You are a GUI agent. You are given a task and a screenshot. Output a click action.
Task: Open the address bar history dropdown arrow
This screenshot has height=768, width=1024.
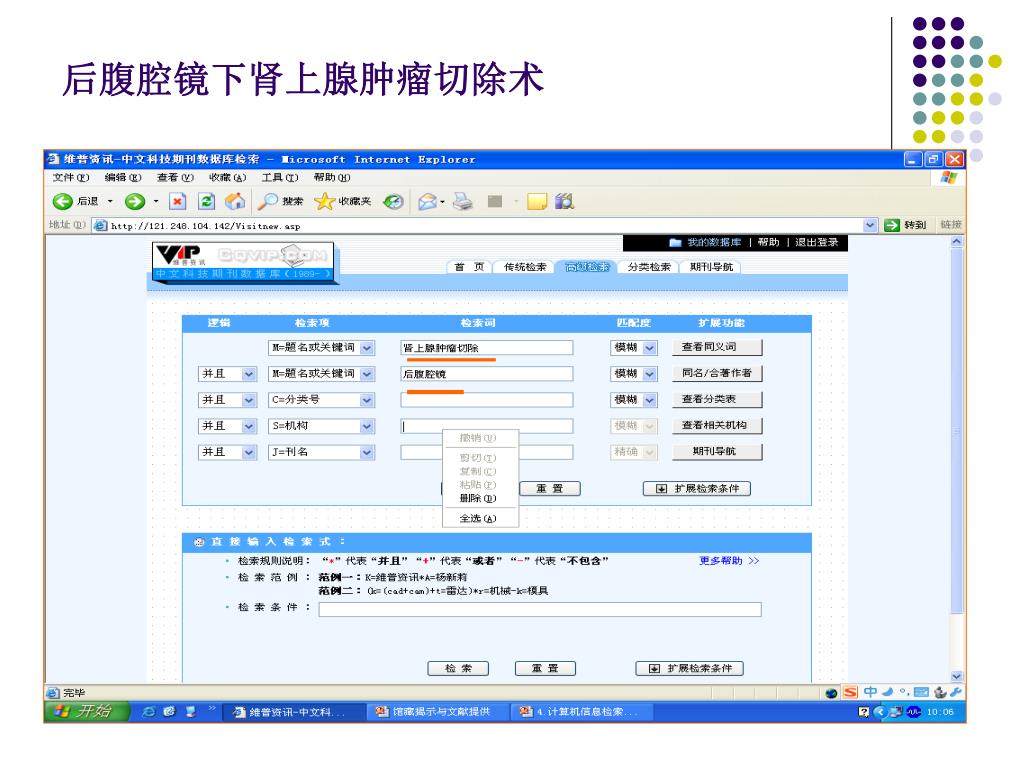[870, 225]
